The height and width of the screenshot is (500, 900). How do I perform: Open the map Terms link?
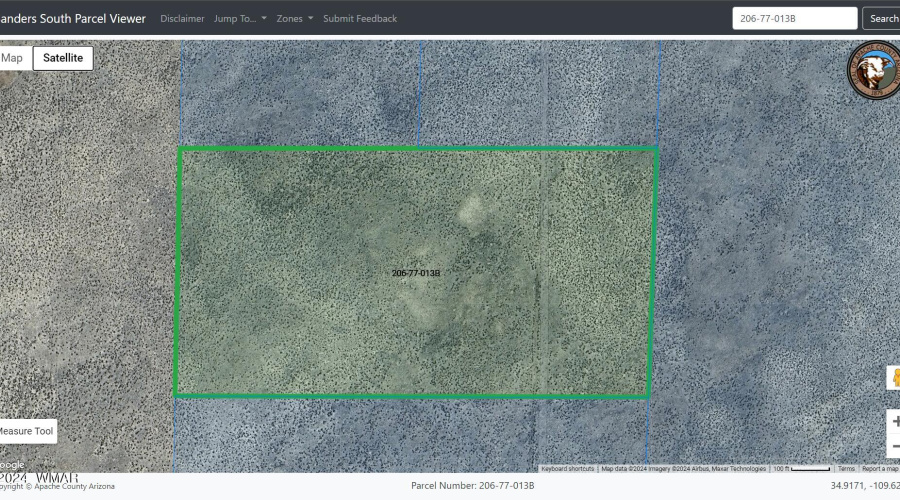click(846, 469)
